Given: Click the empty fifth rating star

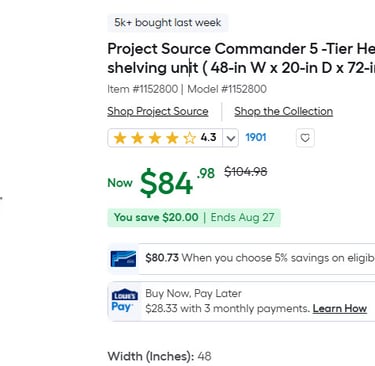Looking at the screenshot, I should (189, 138).
